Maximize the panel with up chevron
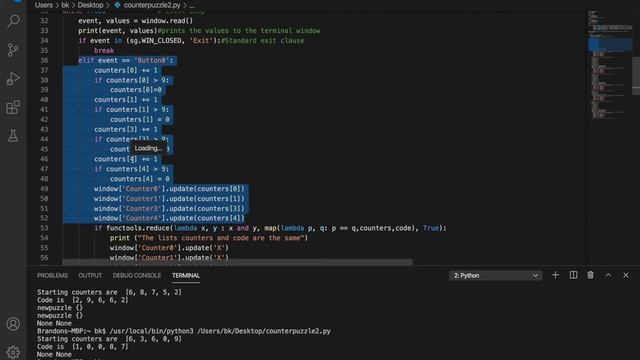Viewport: 640px width, 360px height. pos(608,275)
